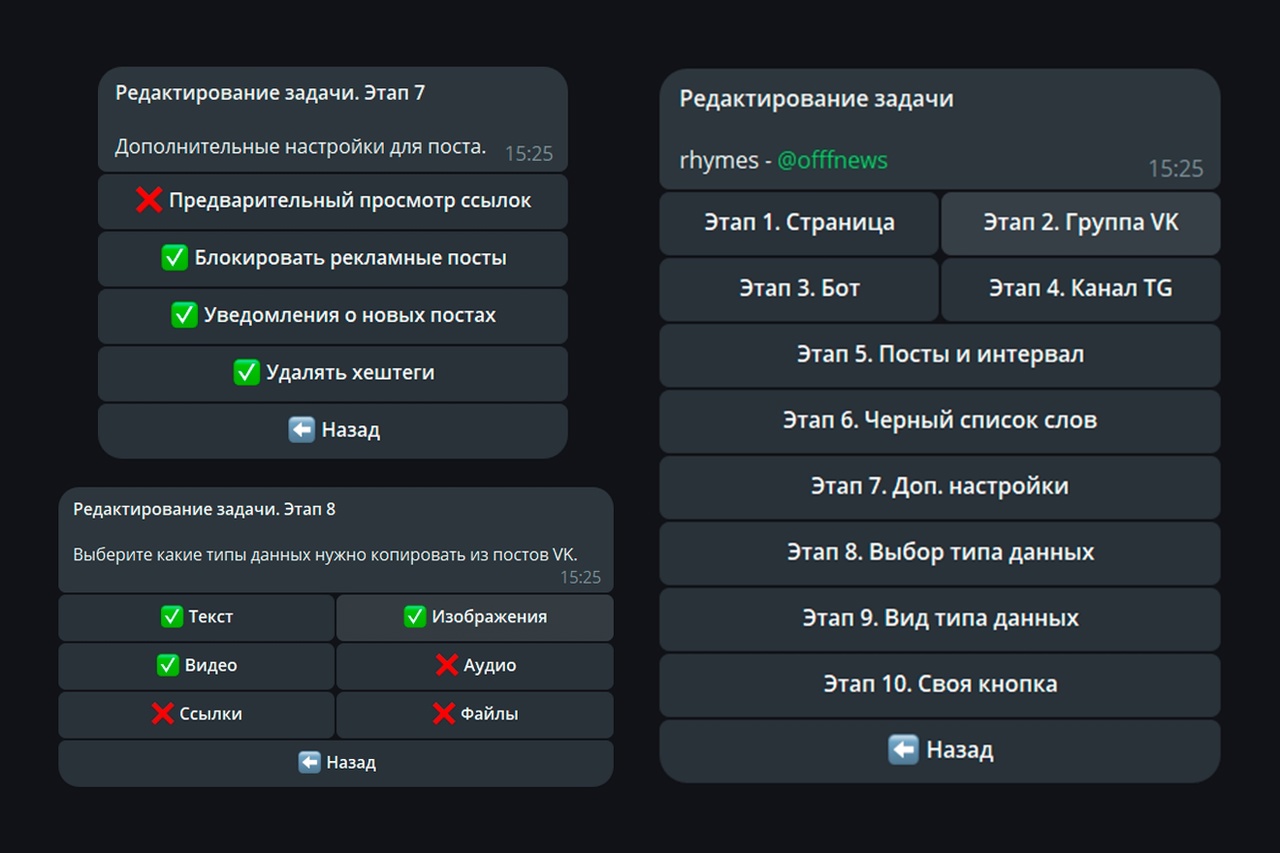1280x853 pixels.
Task: Click the red cross icon beside Аудио
Action: [447, 665]
